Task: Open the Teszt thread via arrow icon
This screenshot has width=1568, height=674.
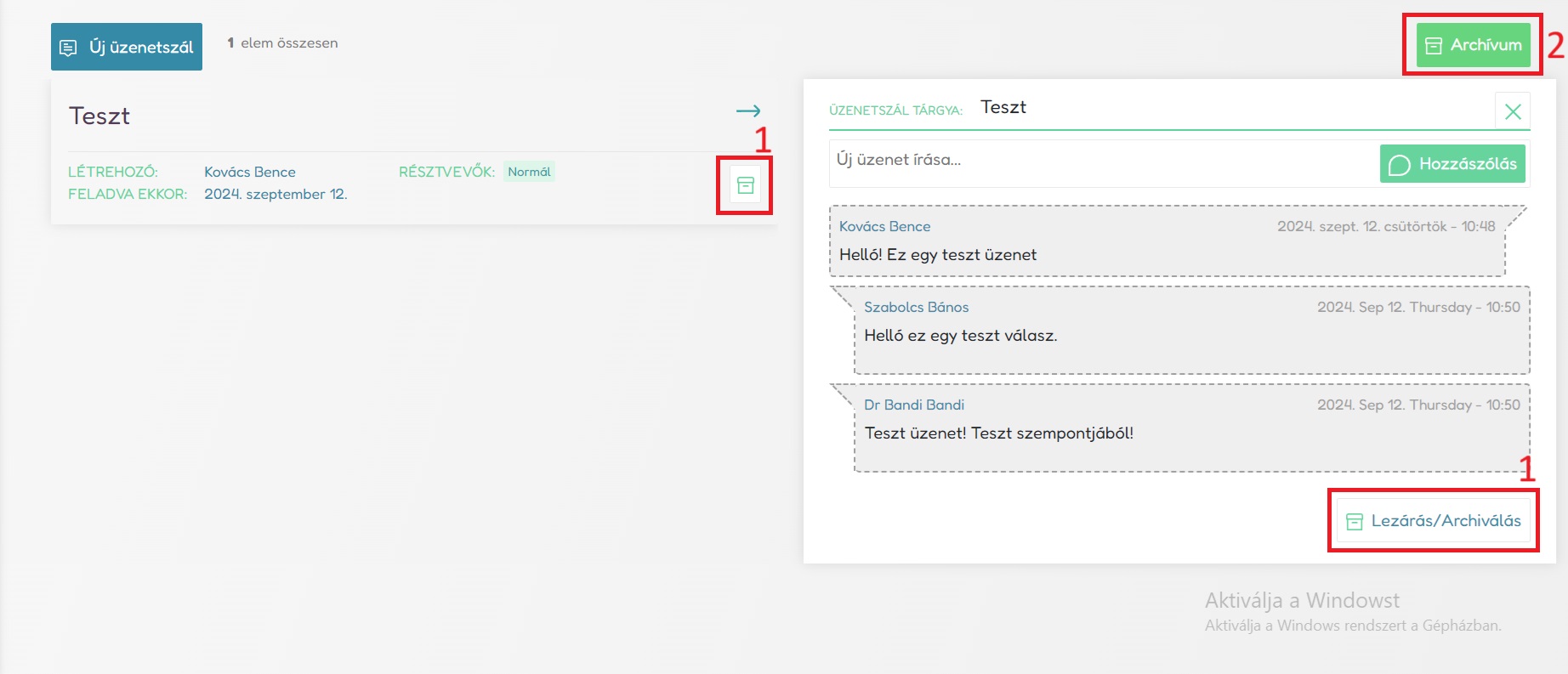Action: pos(748,111)
